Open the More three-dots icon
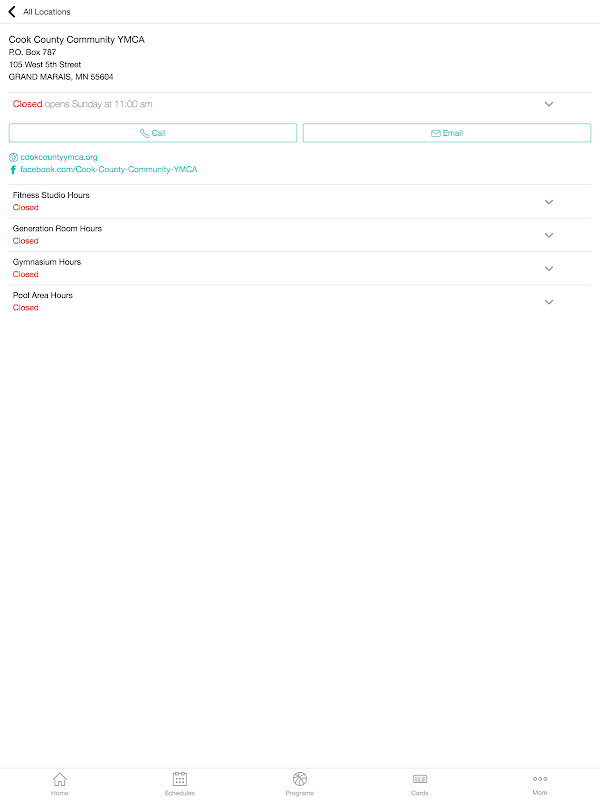Screen dimensions: 600x800 [540, 779]
